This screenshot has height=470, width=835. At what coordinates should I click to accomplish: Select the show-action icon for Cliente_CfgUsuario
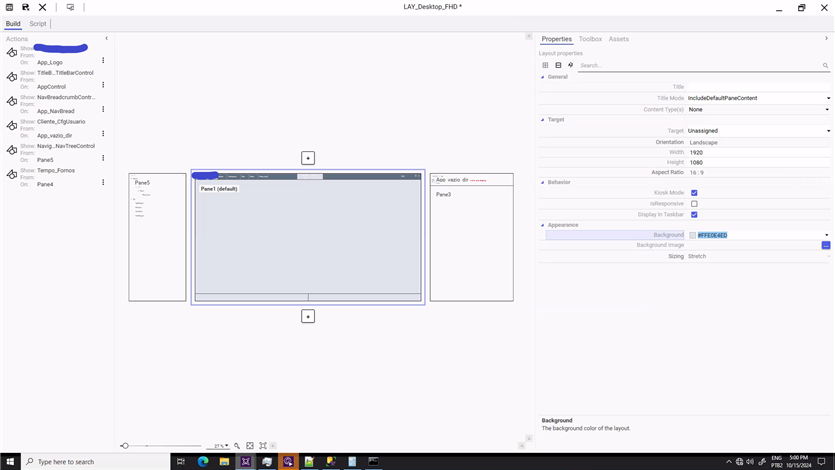pyautogui.click(x=12, y=126)
